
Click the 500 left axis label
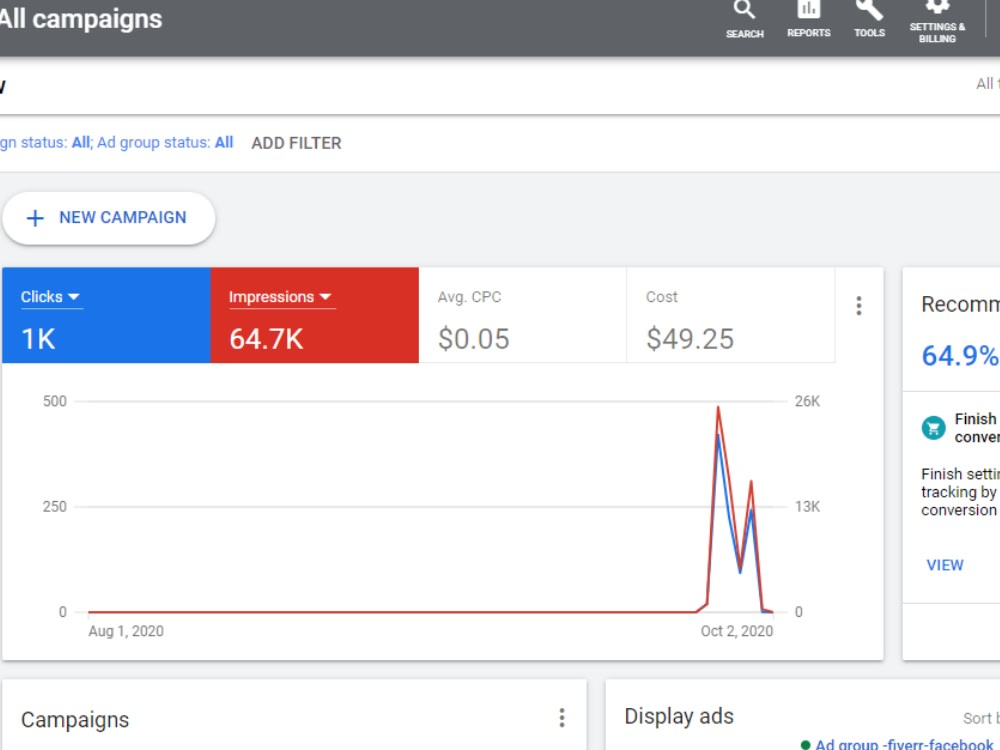pos(54,401)
